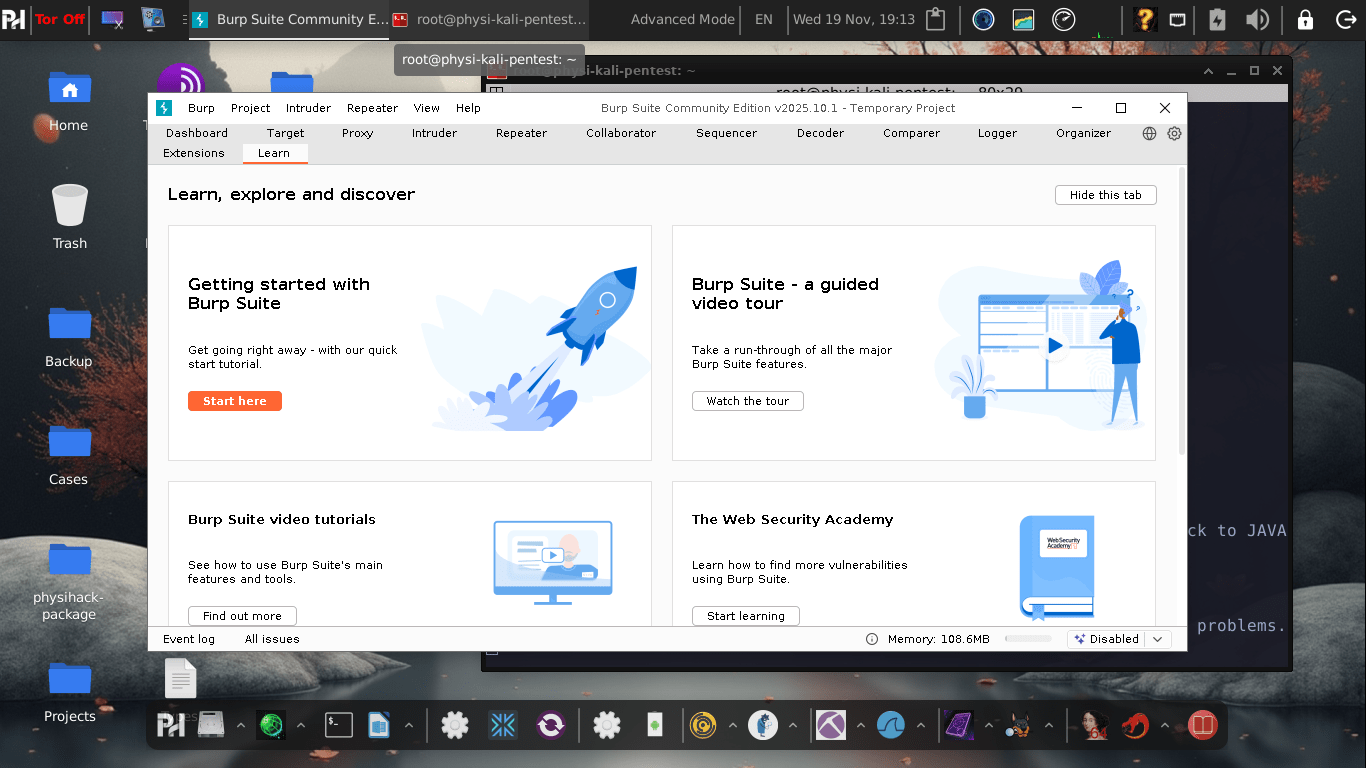Viewport: 1366px width, 768px height.
Task: Expand the chevron next to the dock terminal group
Action: [409, 725]
